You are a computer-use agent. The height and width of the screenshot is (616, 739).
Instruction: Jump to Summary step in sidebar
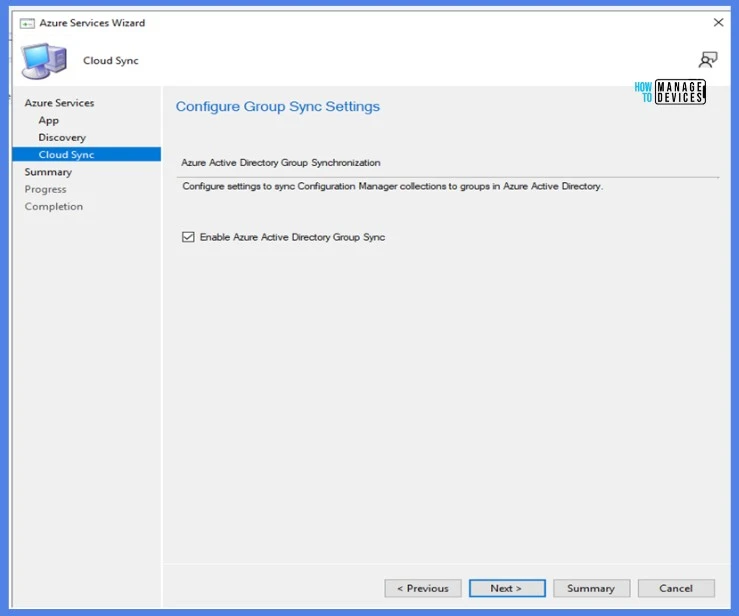click(x=48, y=172)
